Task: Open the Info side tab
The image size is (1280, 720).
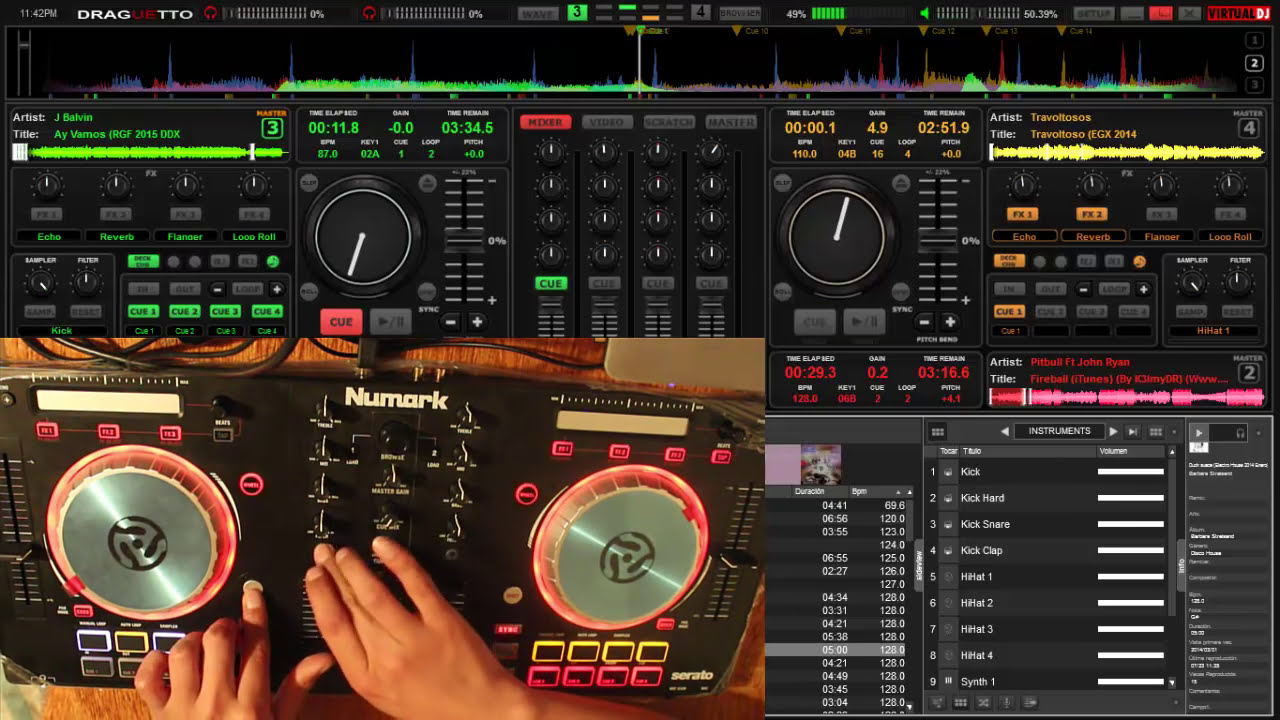Action: pyautogui.click(x=1180, y=565)
